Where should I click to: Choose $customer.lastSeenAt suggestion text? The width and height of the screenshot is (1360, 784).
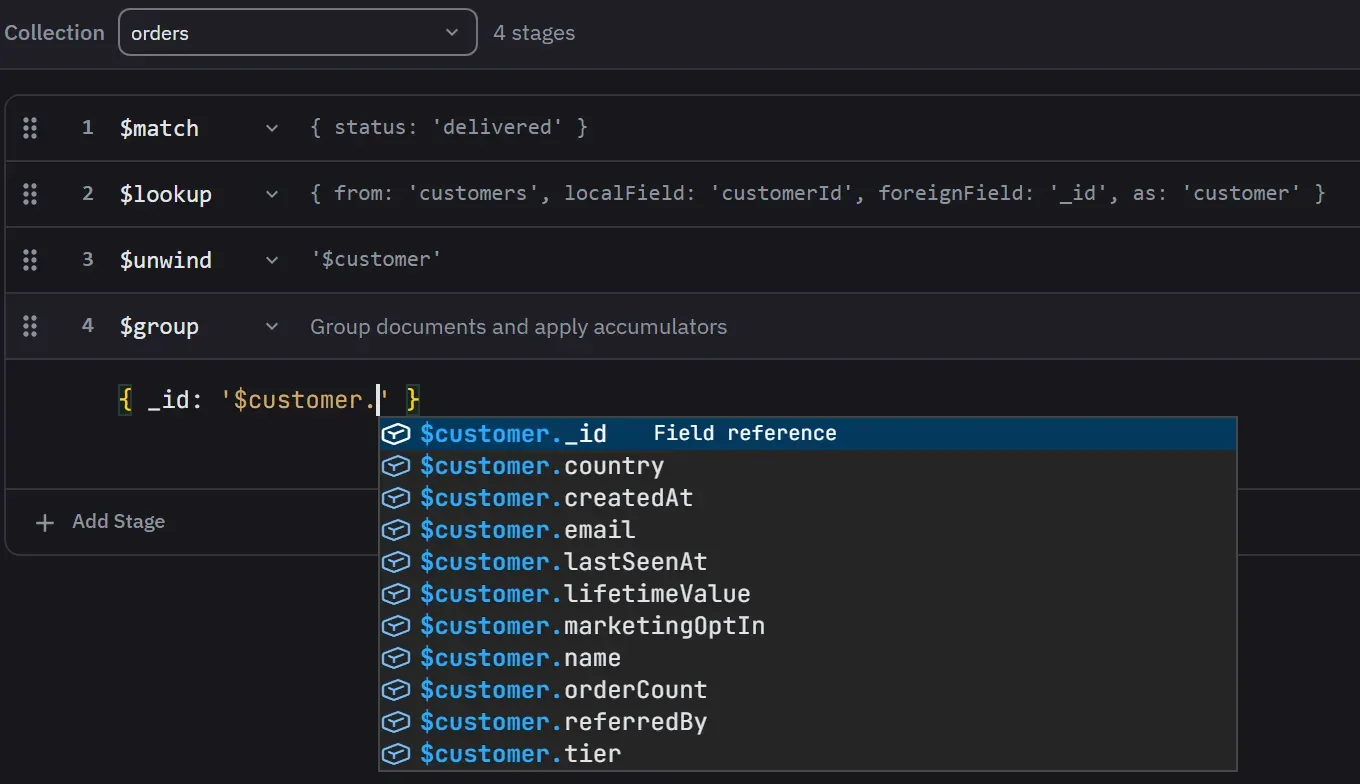pyautogui.click(x=563, y=562)
